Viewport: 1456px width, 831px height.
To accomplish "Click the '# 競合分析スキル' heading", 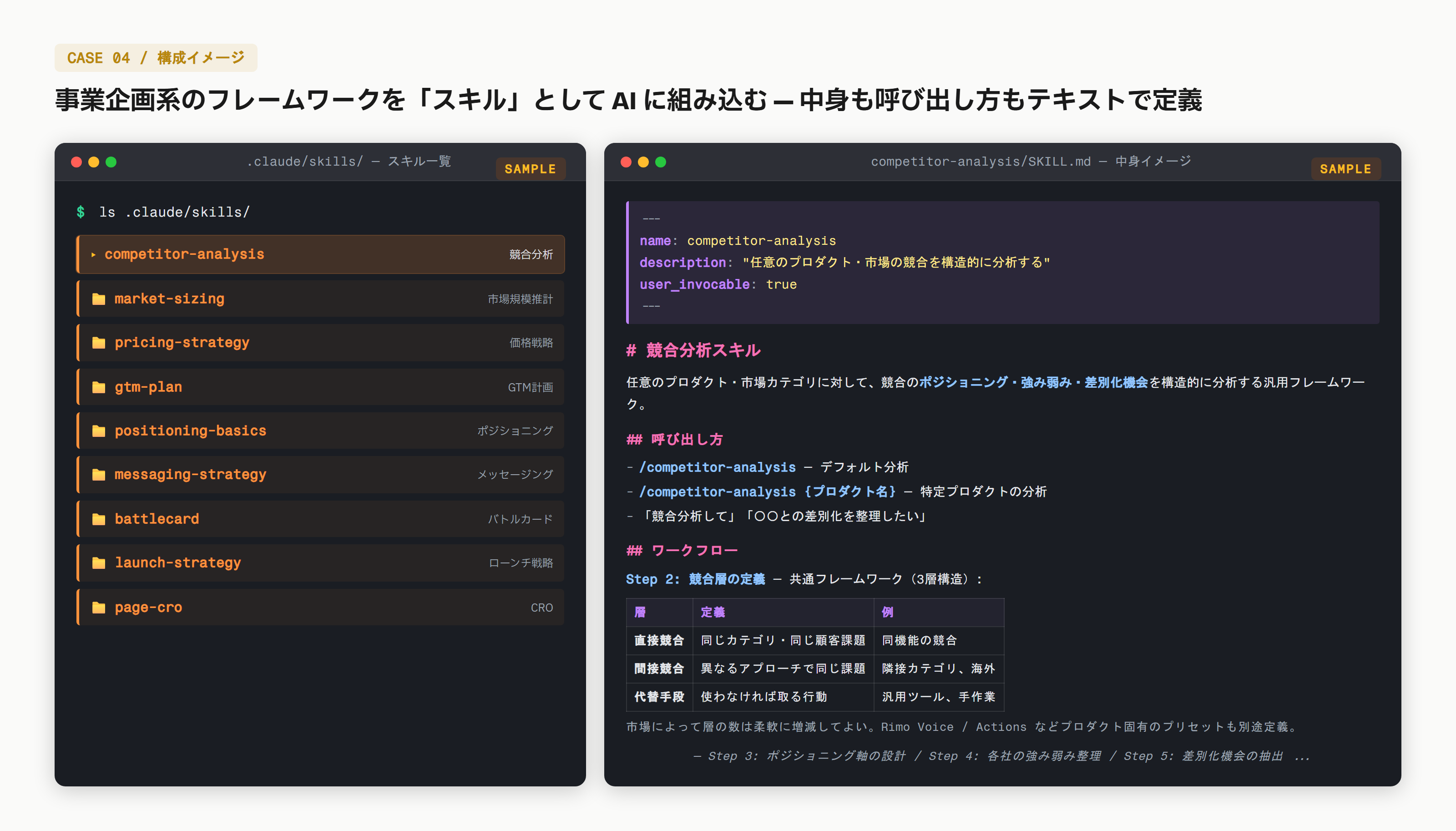I will click(x=693, y=350).
